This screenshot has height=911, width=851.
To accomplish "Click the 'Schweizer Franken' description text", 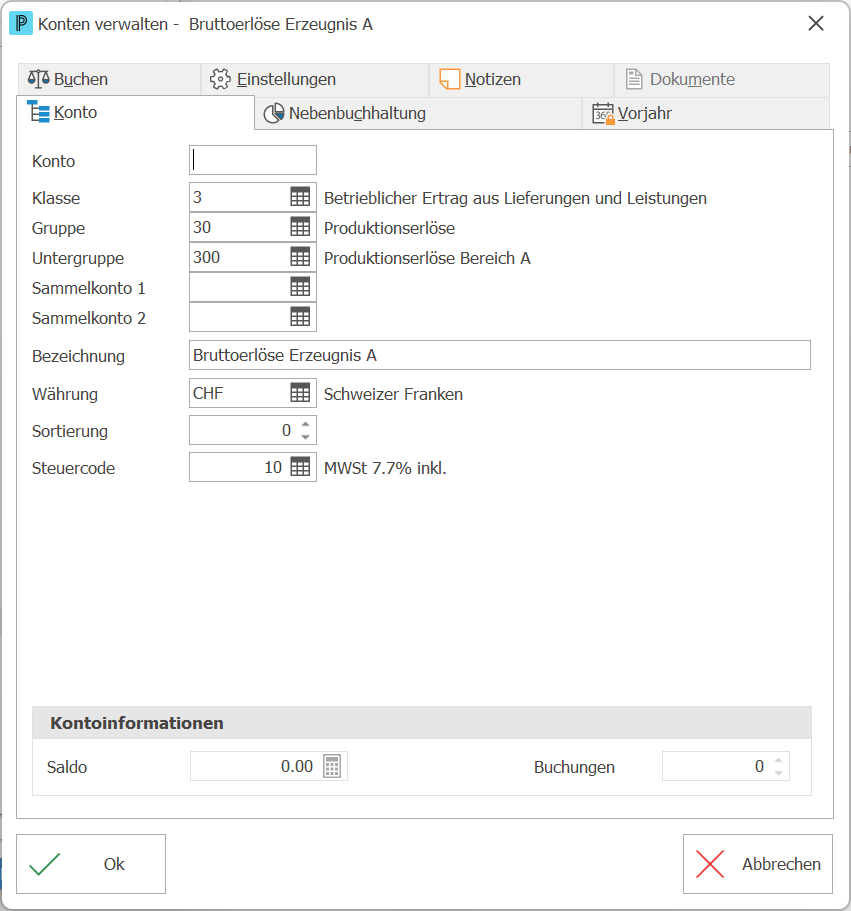I will 393,394.
